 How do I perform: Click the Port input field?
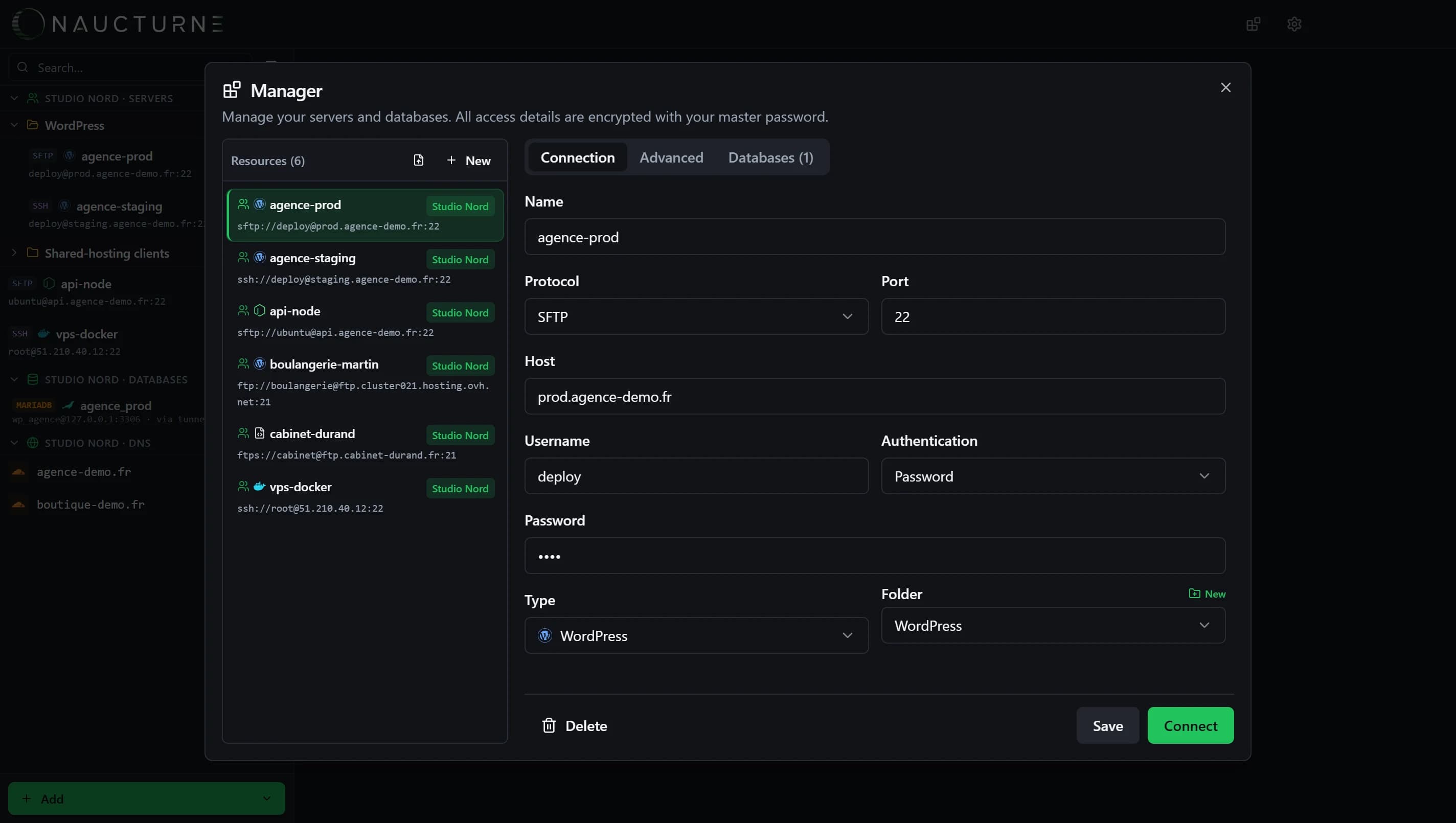(1053, 316)
